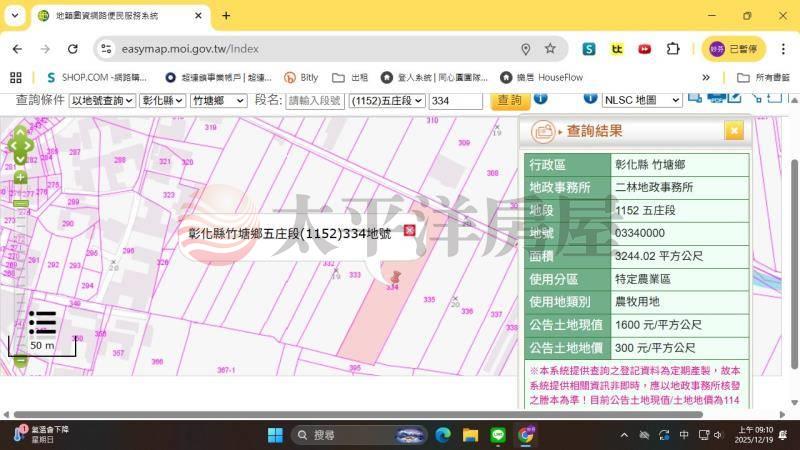Image resolution: width=800 pixels, height=450 pixels.
Task: Expand the query type dropdown 以地號查詢
Action: 102,100
